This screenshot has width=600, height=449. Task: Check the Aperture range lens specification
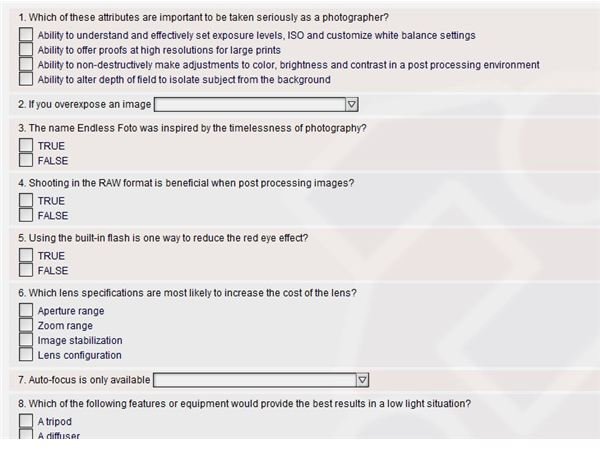coord(26,310)
